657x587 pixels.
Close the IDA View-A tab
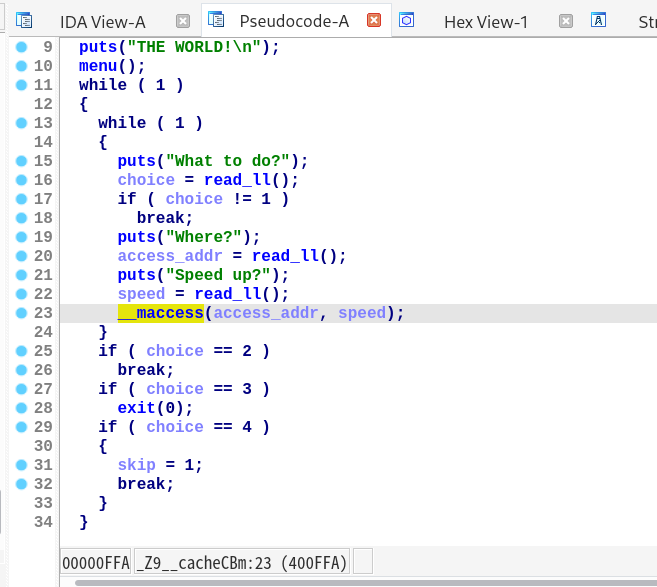click(182, 21)
